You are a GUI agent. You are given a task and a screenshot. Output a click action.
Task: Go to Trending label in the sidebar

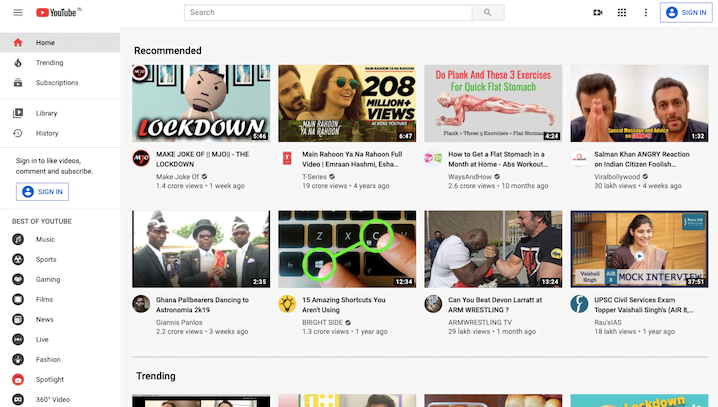click(49, 63)
